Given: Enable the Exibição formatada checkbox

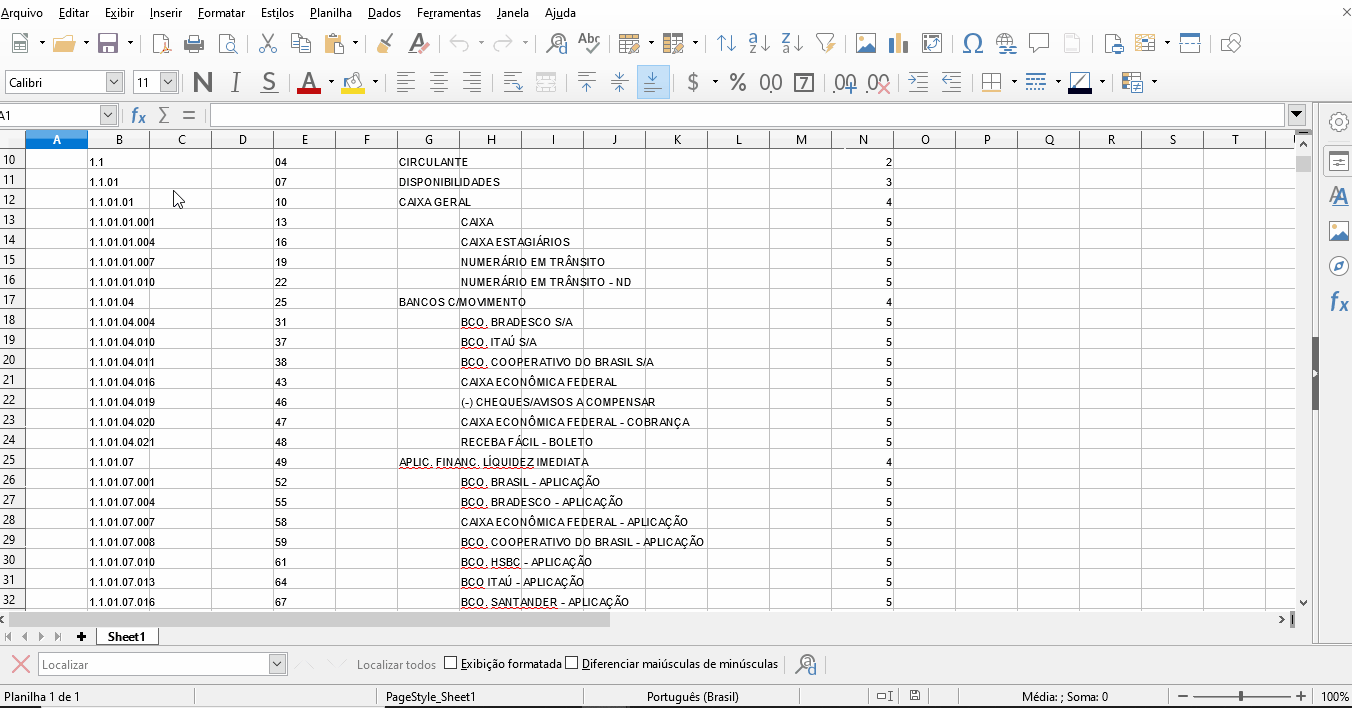Looking at the screenshot, I should point(449,663).
